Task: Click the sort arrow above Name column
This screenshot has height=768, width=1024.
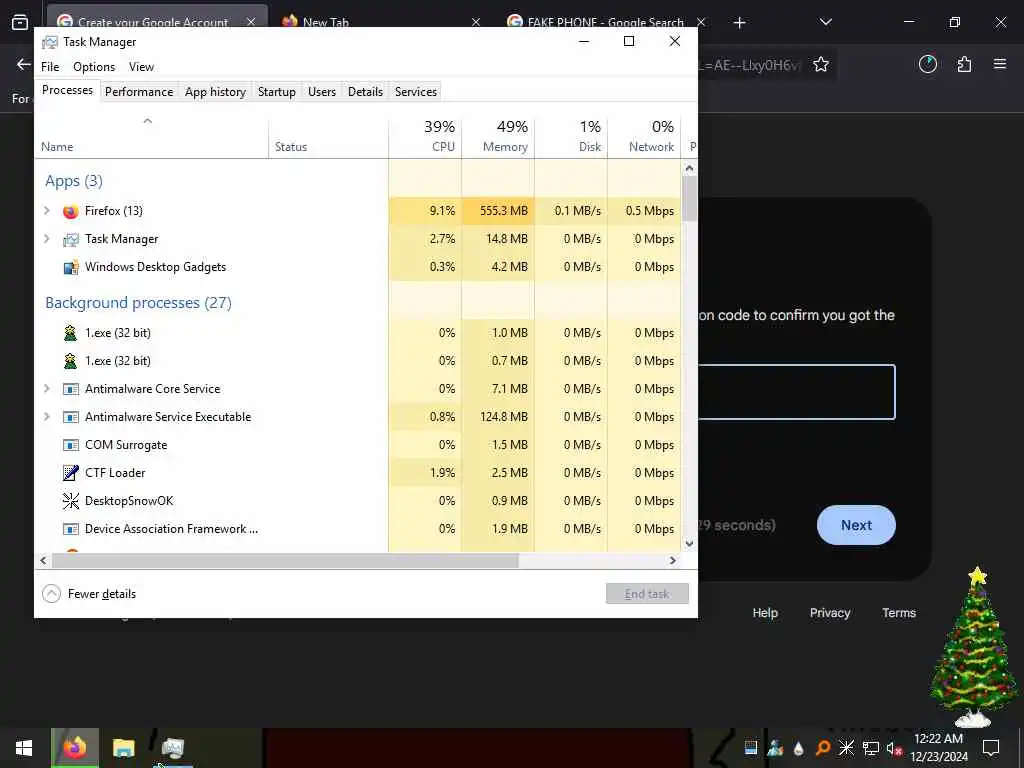Action: [148, 121]
